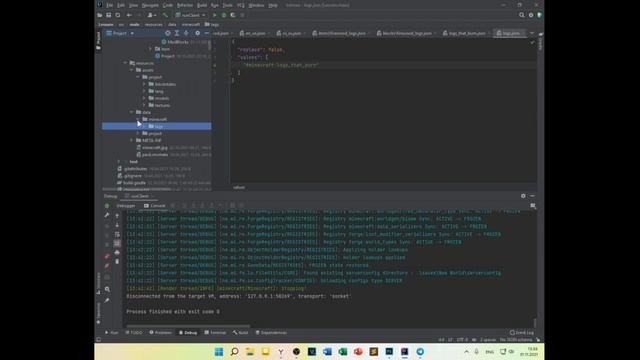Expand the models folder
640x360 pixels.
[144, 98]
